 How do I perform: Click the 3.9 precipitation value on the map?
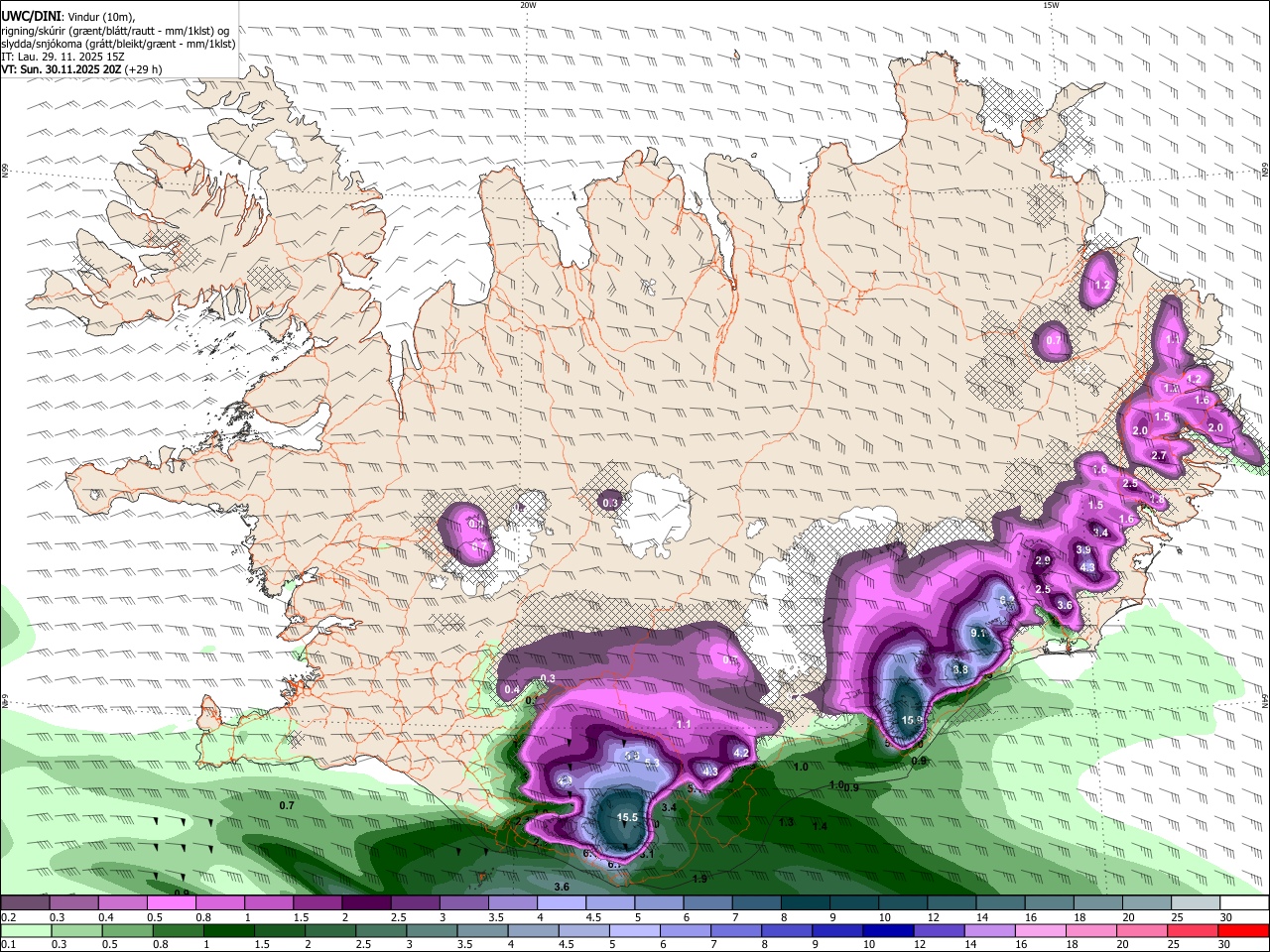pyautogui.click(x=1083, y=550)
